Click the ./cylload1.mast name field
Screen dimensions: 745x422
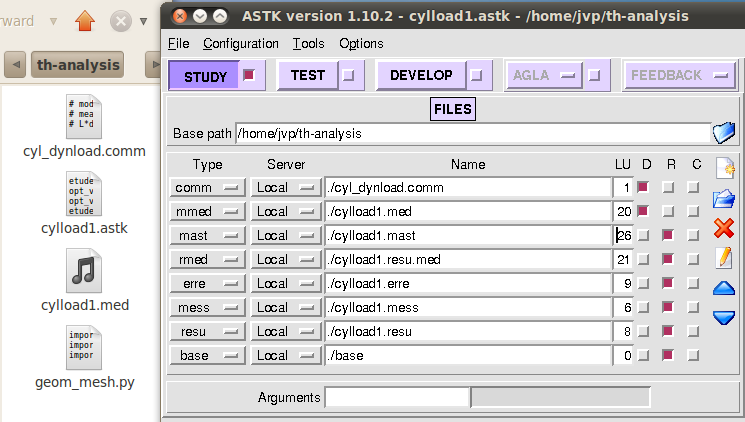tap(468, 235)
